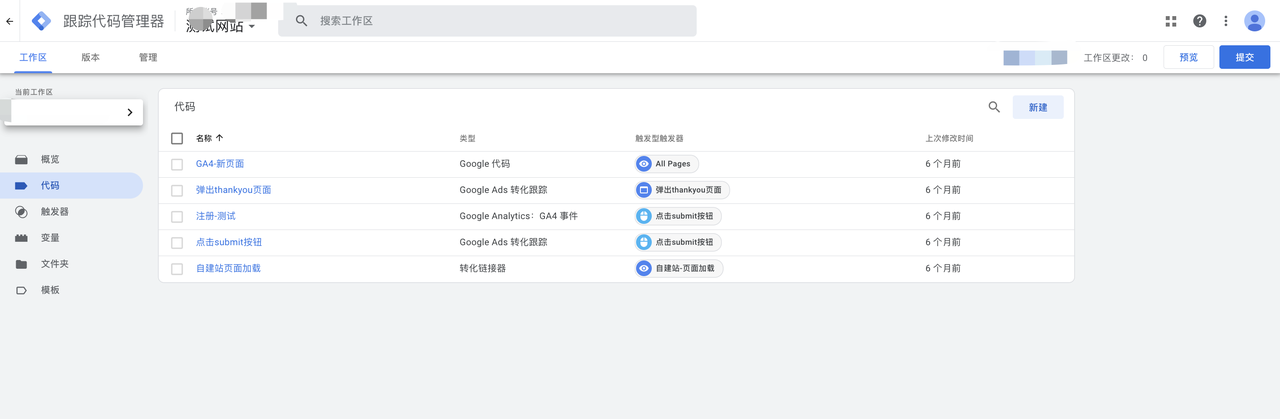Click the 触发型触发器 column header

coord(659,138)
